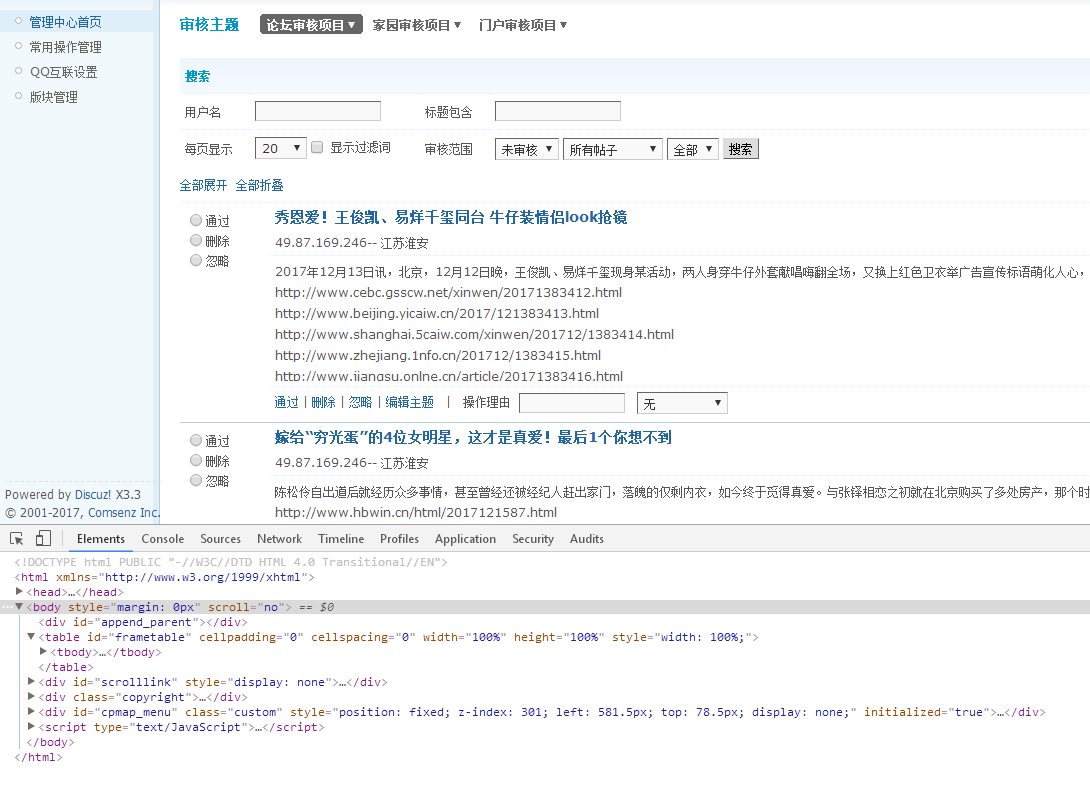Select the 通过 radio for the 秀恩爱 post
Image resolution: width=1090 pixels, height=785 pixels.
point(196,220)
